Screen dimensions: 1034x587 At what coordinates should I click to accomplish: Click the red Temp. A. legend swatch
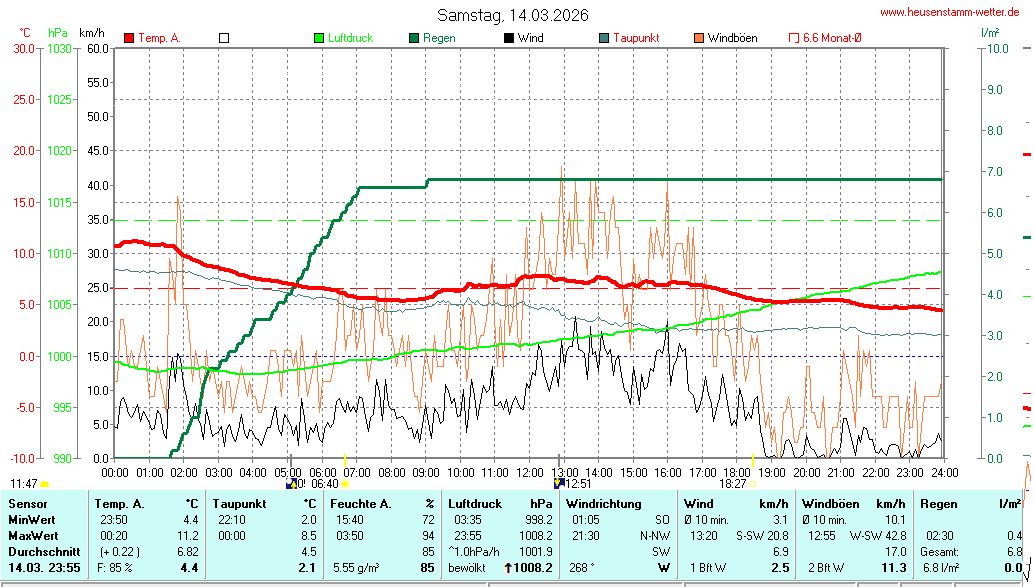(x=129, y=38)
